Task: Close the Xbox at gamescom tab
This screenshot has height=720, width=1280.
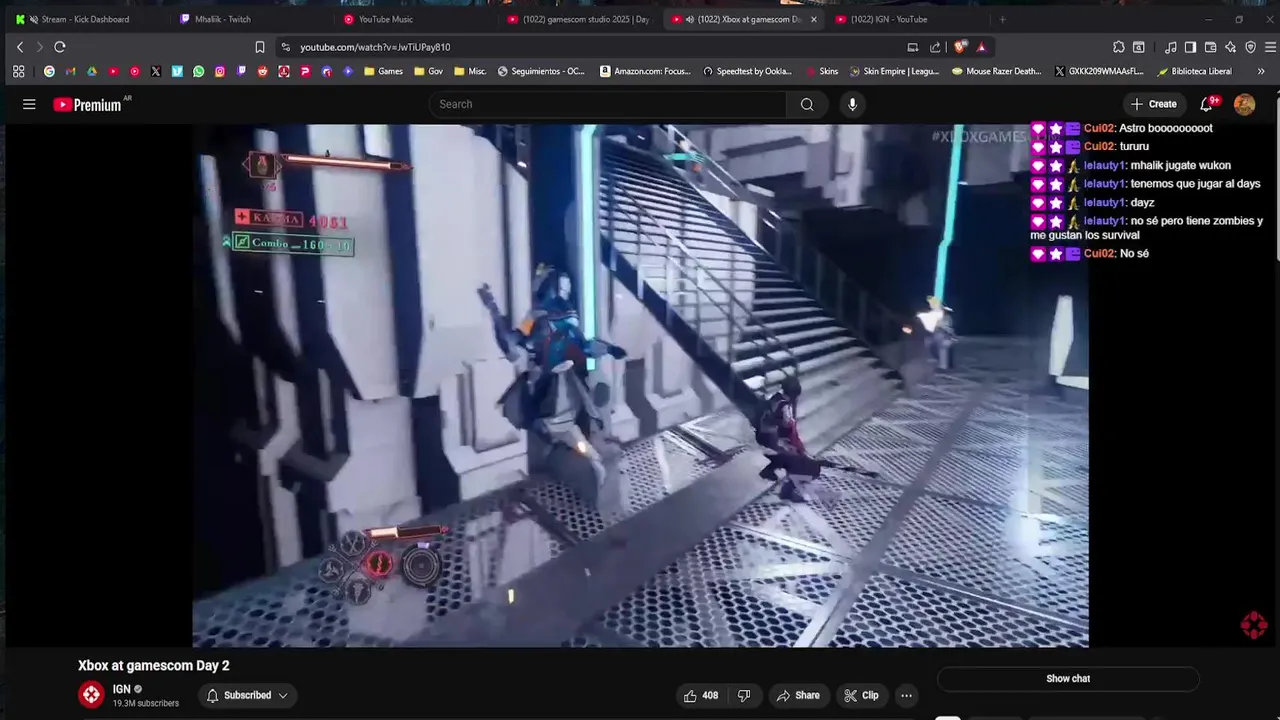Action: (x=813, y=19)
